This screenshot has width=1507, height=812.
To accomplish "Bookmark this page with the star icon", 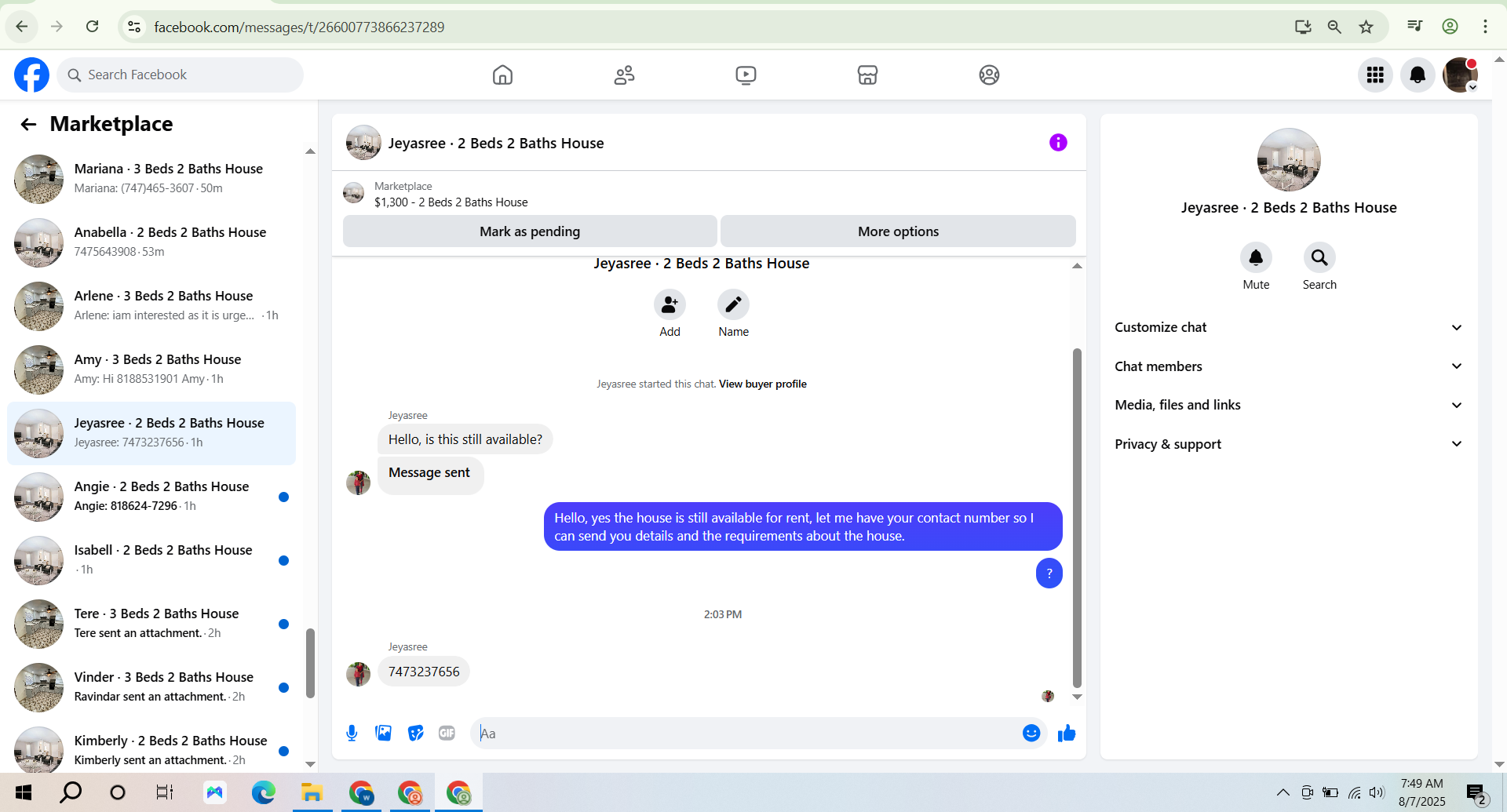I will click(x=1367, y=27).
